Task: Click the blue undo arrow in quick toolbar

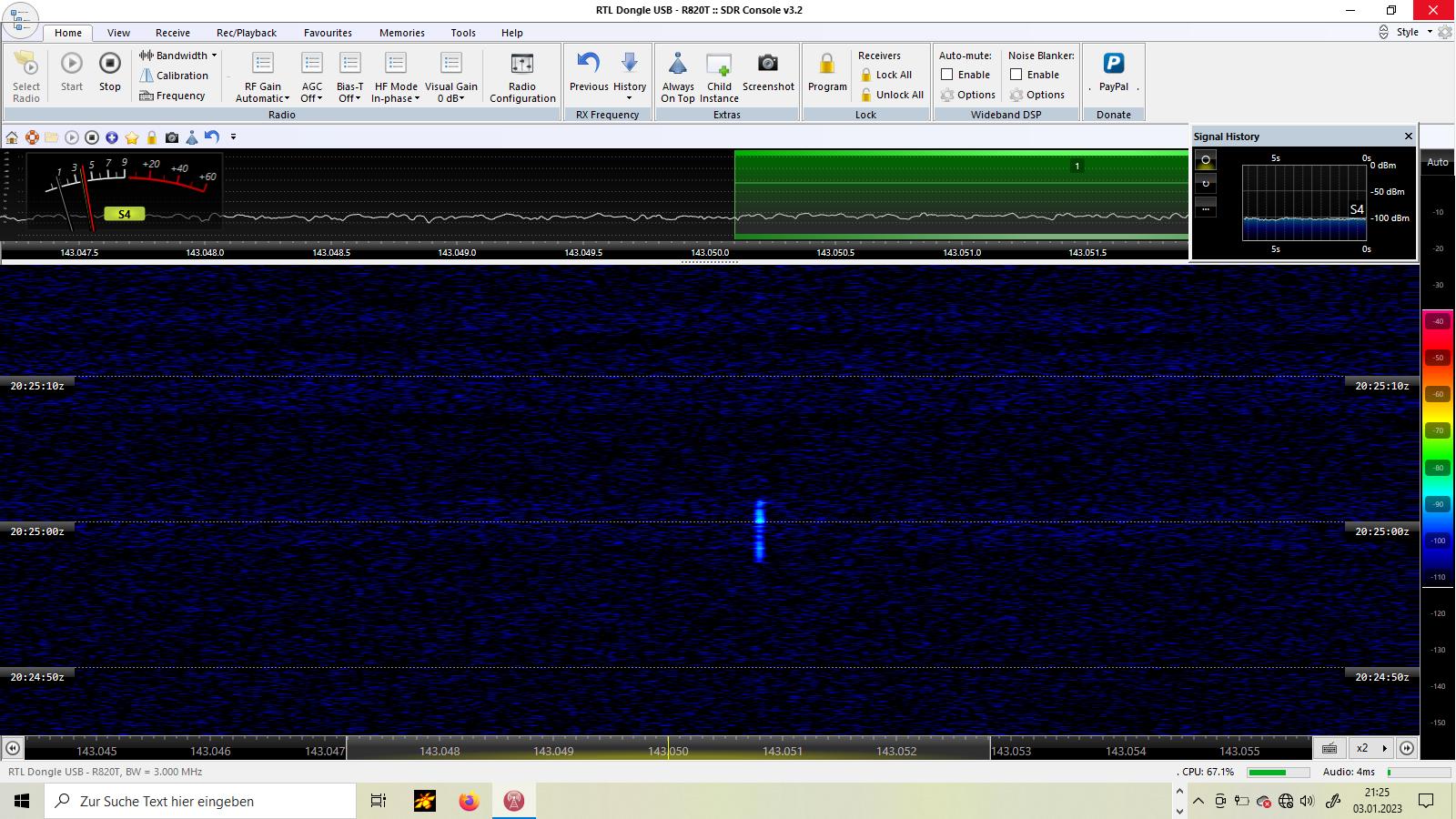Action: (x=212, y=136)
